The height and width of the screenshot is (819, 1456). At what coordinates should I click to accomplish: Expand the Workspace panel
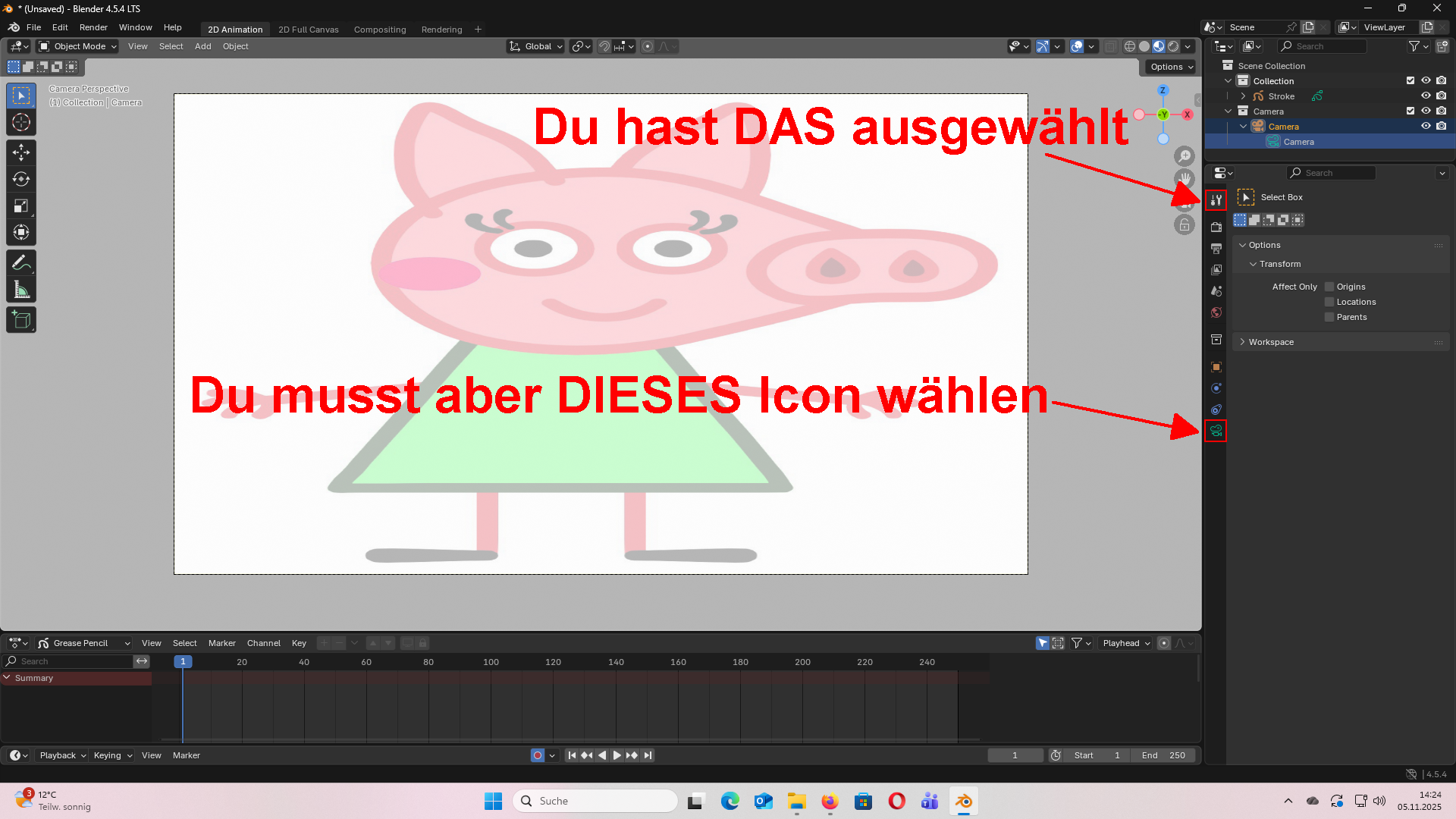tap(1271, 342)
